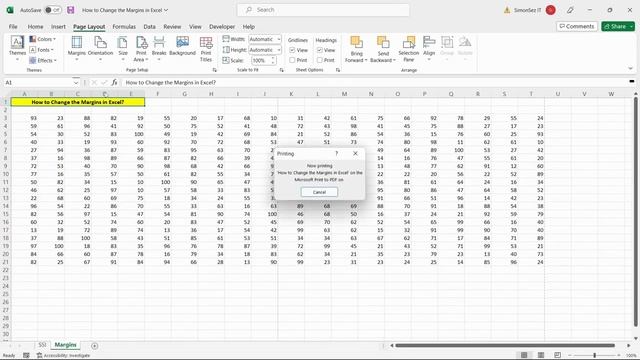
Task: Select the yellow title cell A1
Action: pyautogui.click(x=78, y=102)
